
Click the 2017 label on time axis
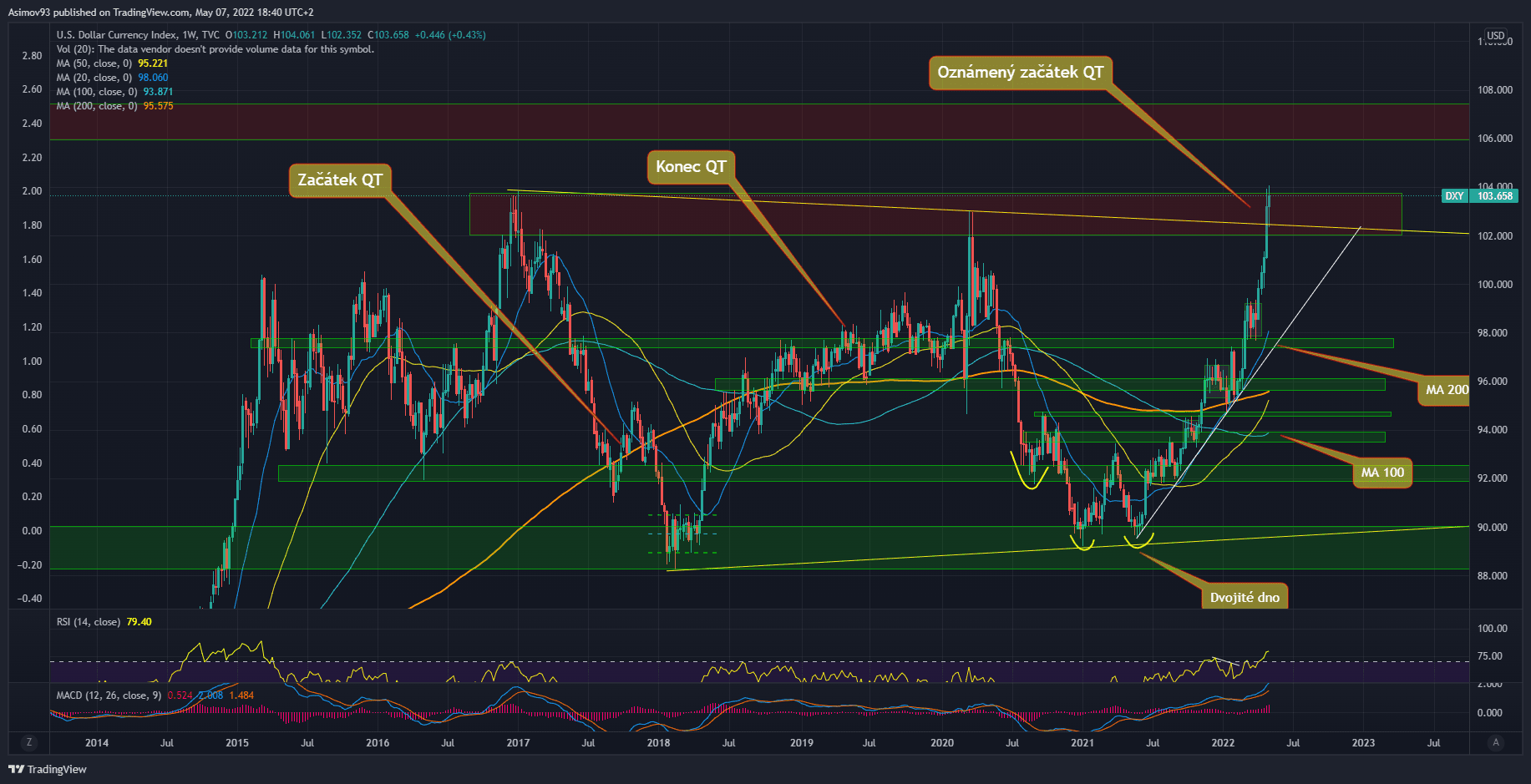click(x=518, y=743)
